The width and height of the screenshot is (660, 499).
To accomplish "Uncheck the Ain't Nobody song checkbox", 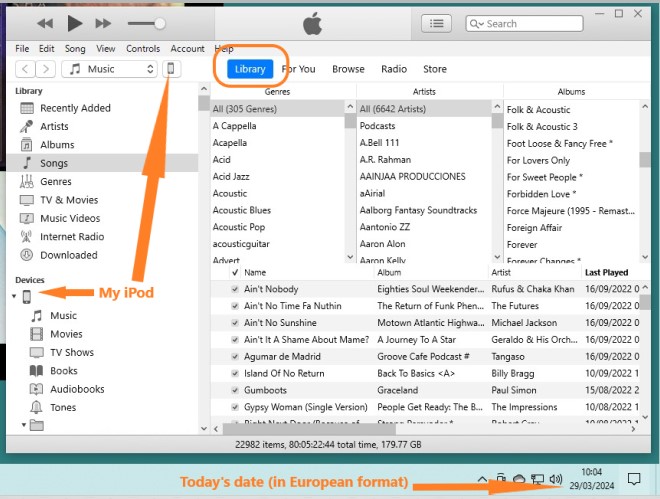I will [235, 289].
